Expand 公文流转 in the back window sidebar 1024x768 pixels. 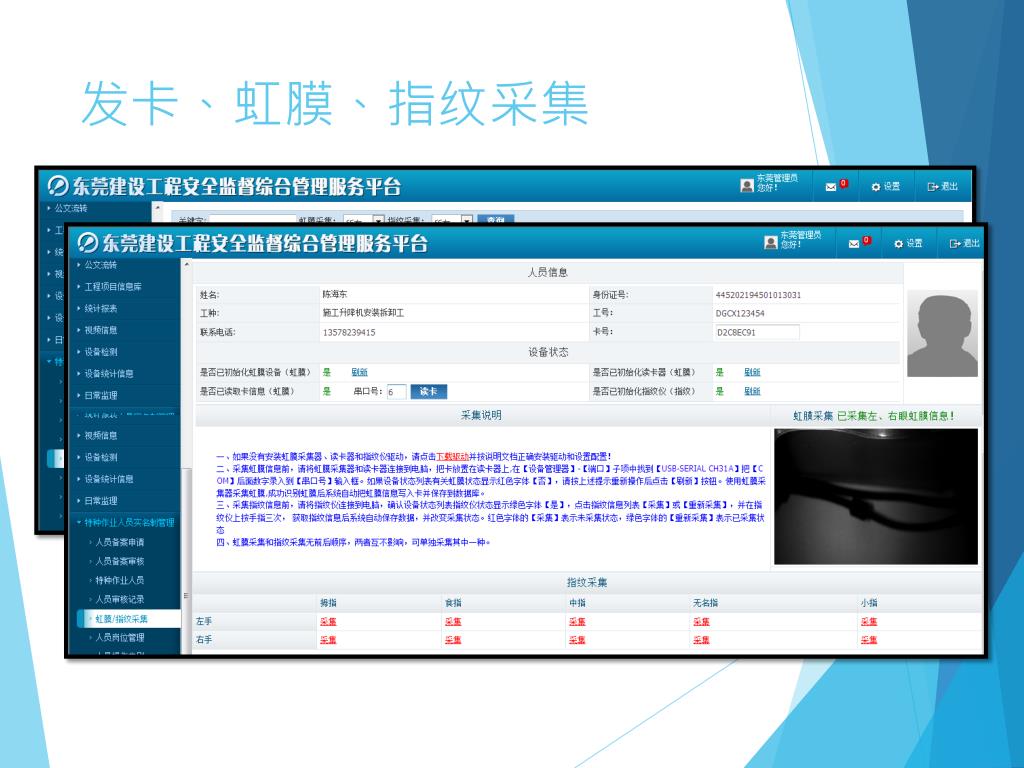click(x=71, y=208)
